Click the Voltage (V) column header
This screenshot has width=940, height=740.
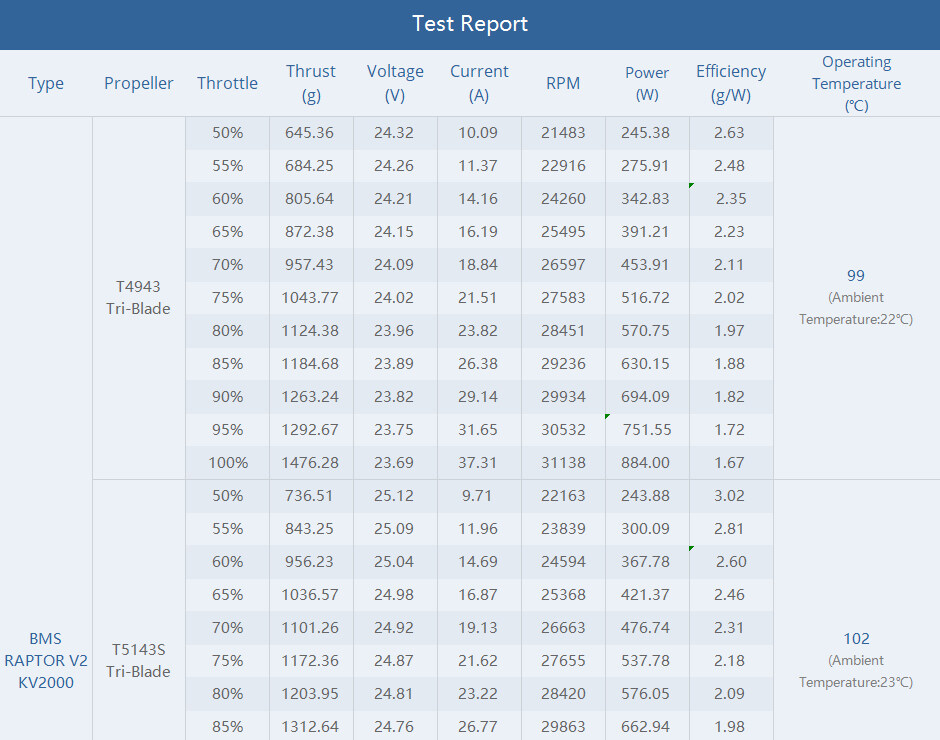[395, 83]
